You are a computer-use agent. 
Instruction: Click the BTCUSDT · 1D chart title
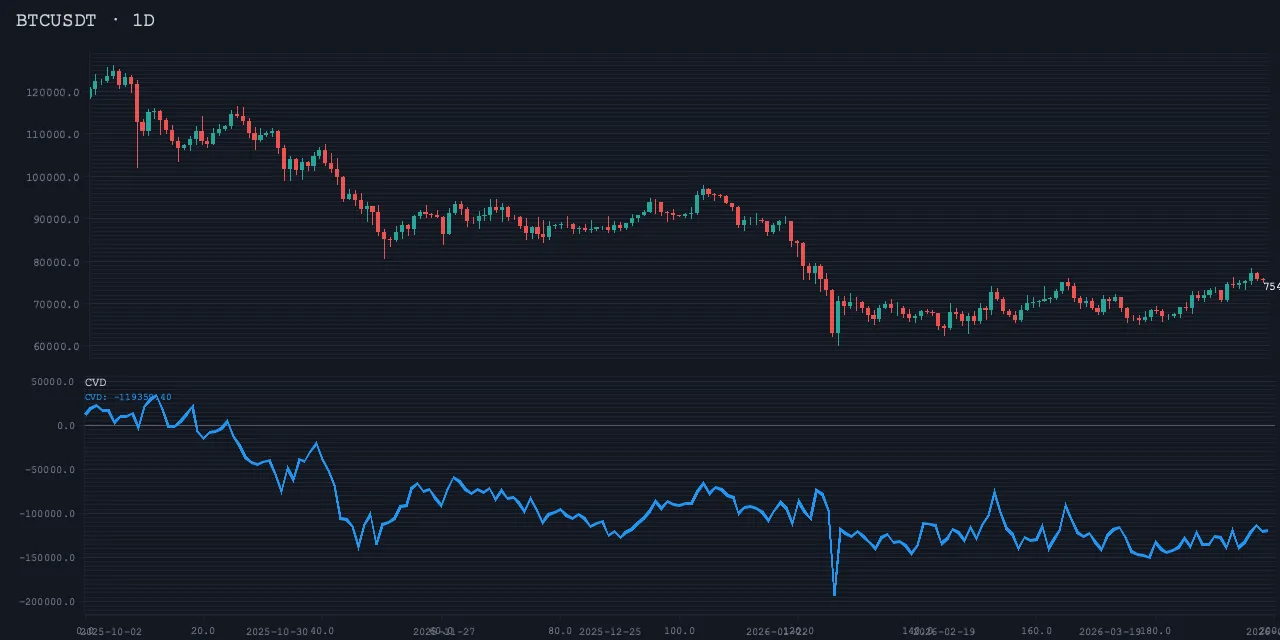tap(85, 20)
